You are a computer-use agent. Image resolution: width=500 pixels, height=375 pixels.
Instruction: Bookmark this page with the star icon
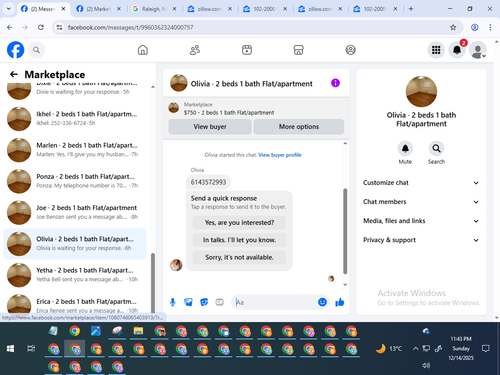click(453, 27)
